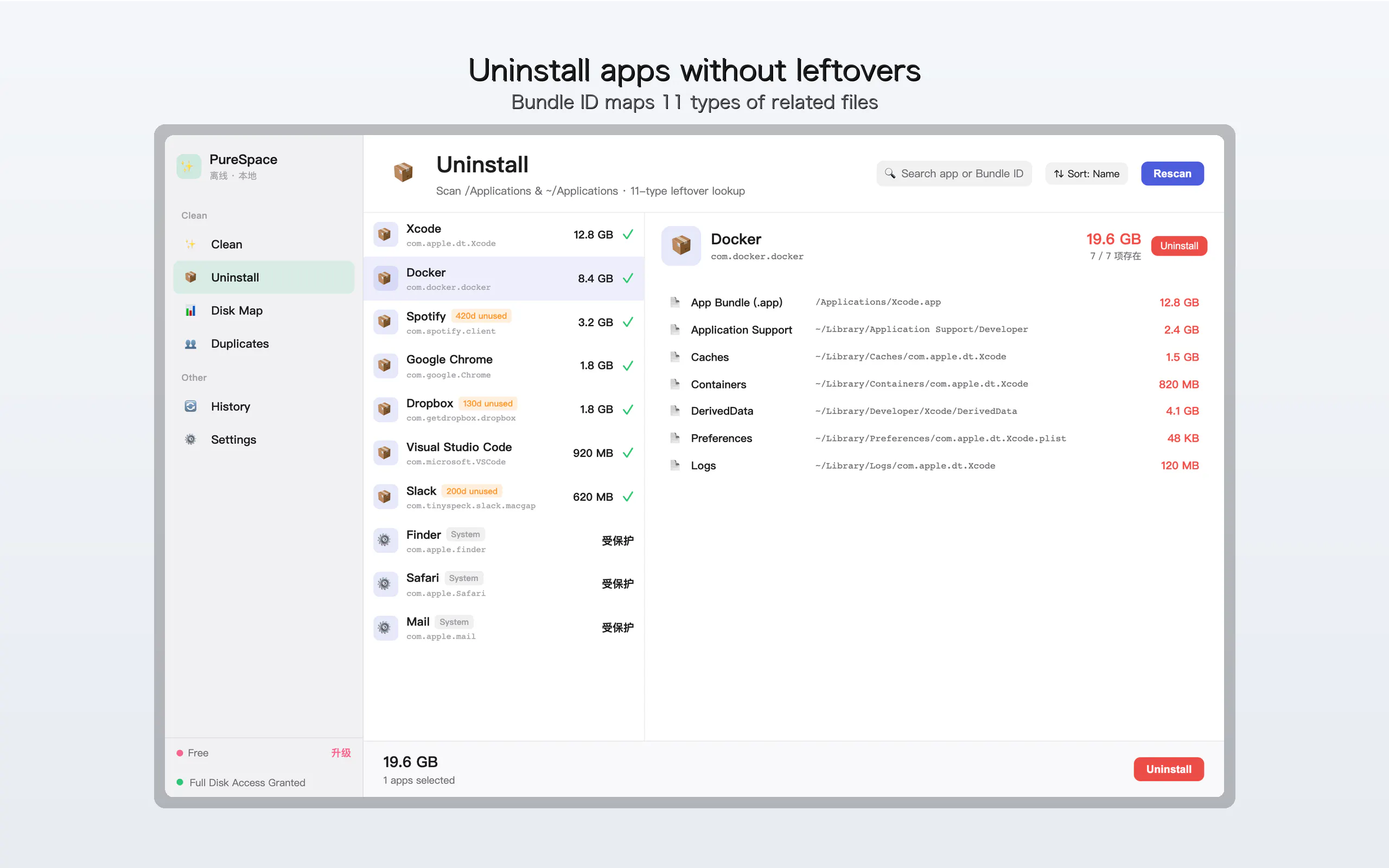Screen dimensions: 1389x868
Task: Click the Duplicates people icon
Action: click(190, 344)
